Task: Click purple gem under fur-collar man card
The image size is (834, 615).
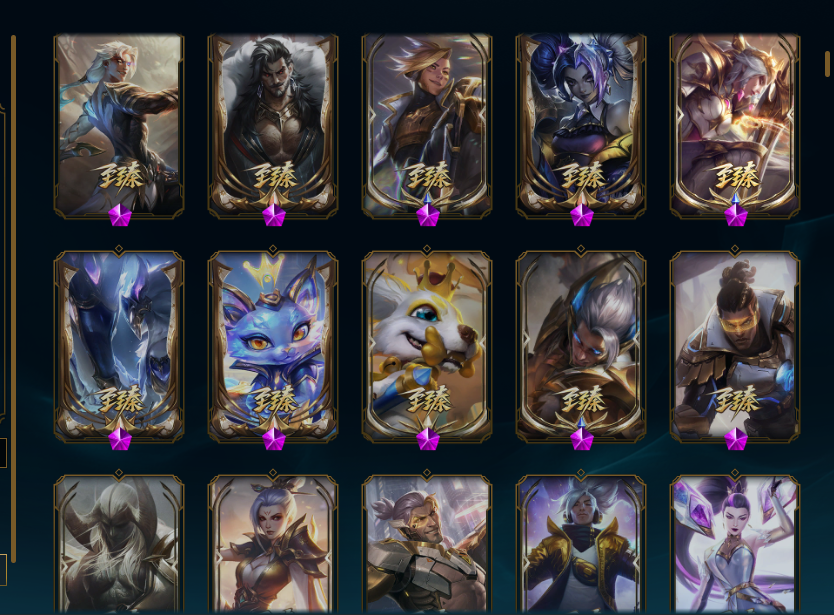Action: click(x=273, y=215)
